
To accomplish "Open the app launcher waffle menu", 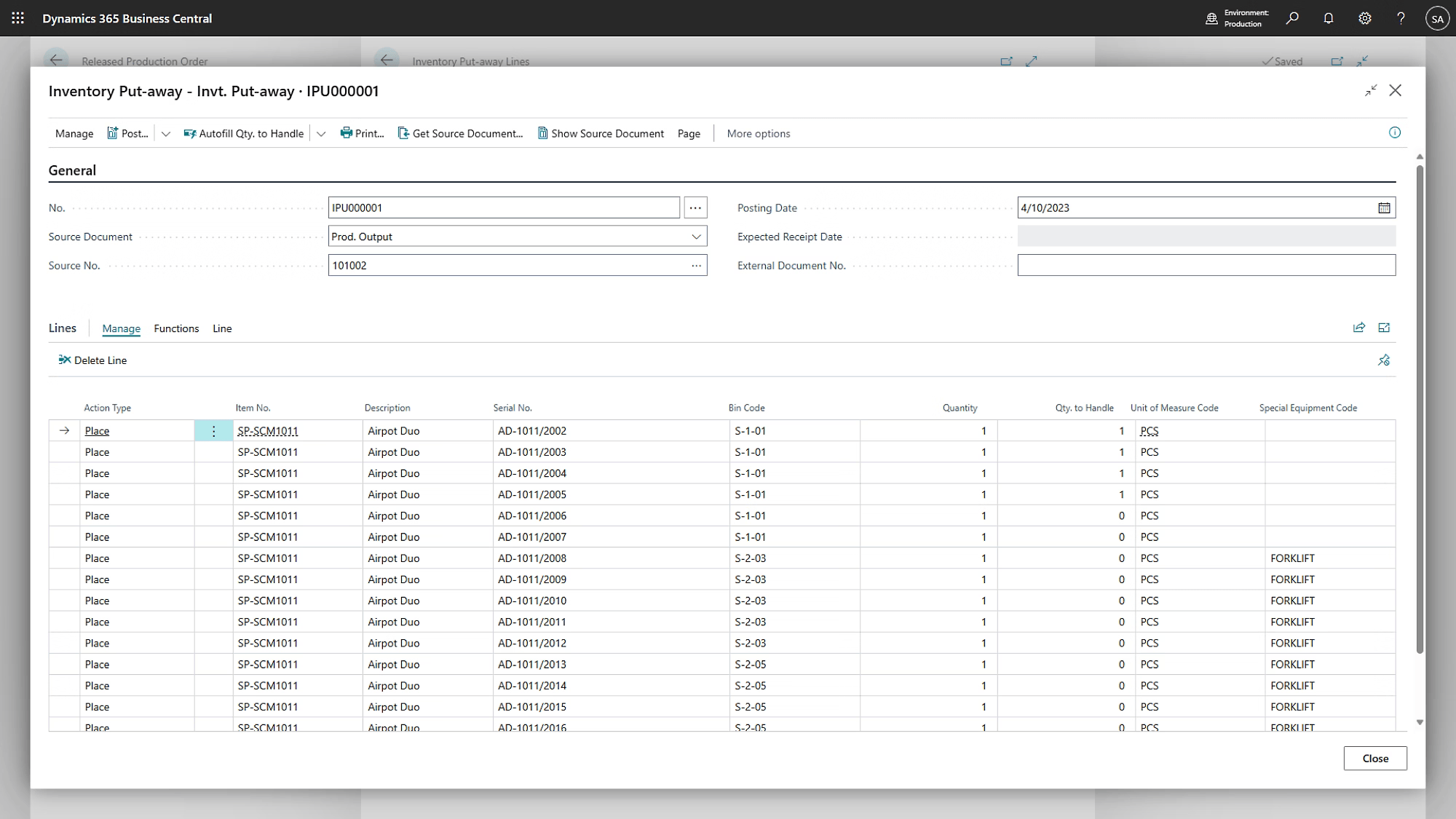I will click(x=17, y=18).
